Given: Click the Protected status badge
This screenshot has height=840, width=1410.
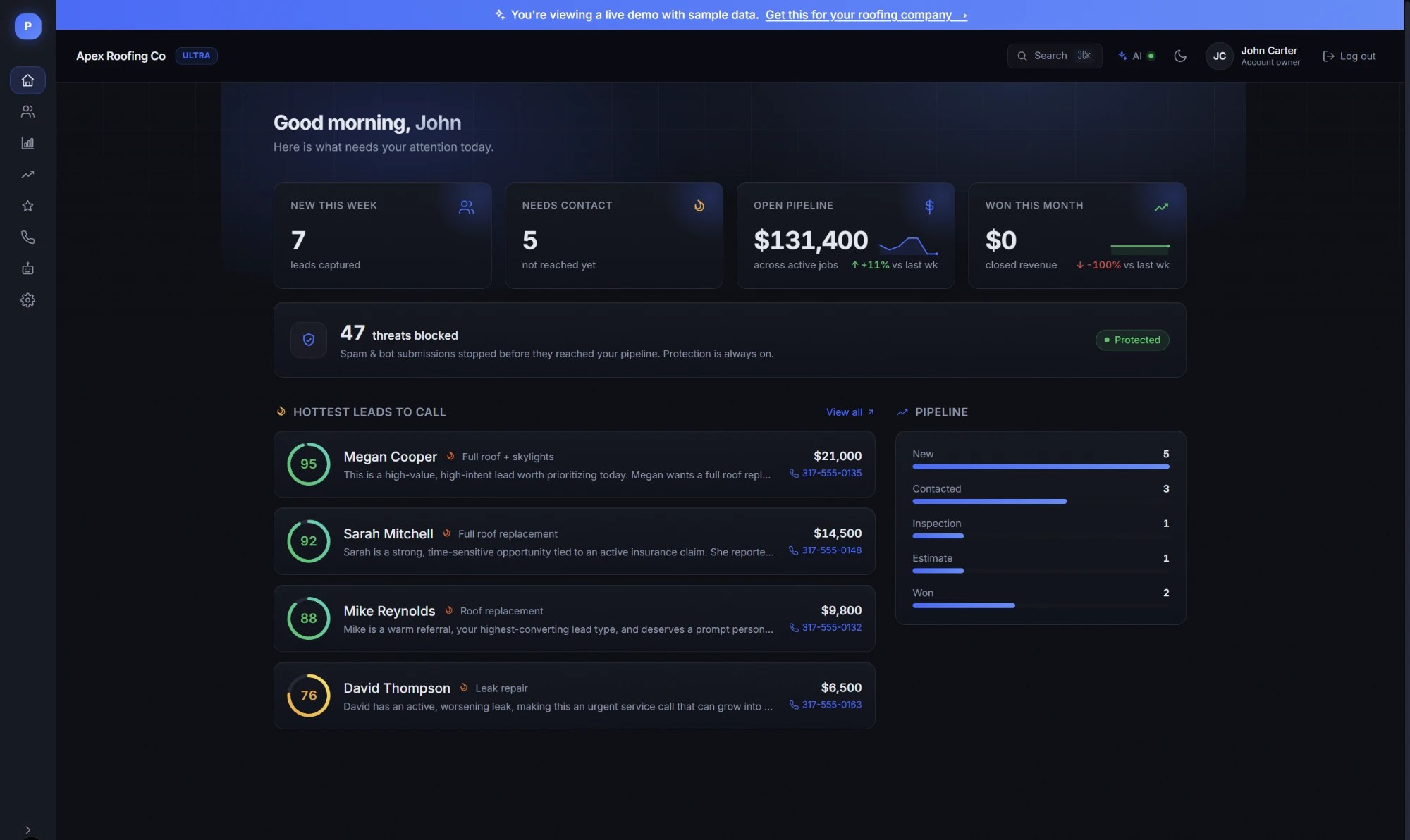Looking at the screenshot, I should point(1132,340).
